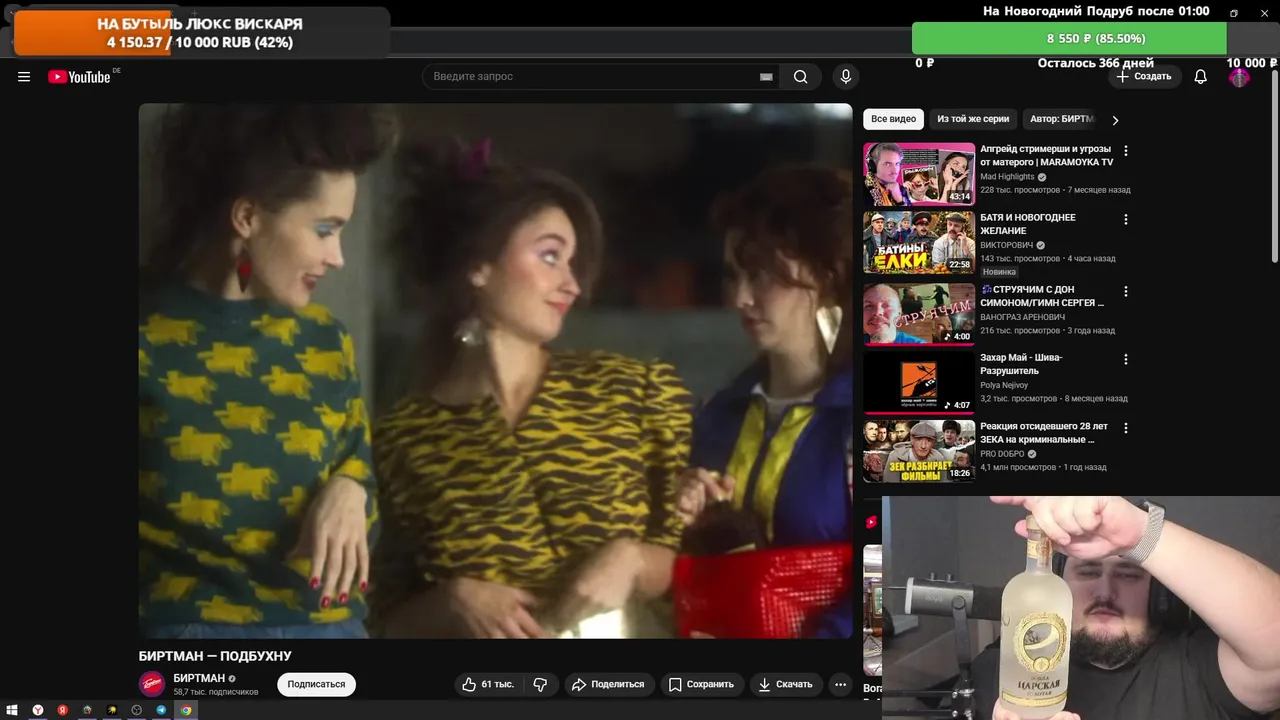Image resolution: width=1280 pixels, height=720 pixels.
Task: Open thumbnail of 'БАТЯ И НОВОГОДНЕЕ ЖЕЛАНИЕ' video
Action: tap(919, 242)
